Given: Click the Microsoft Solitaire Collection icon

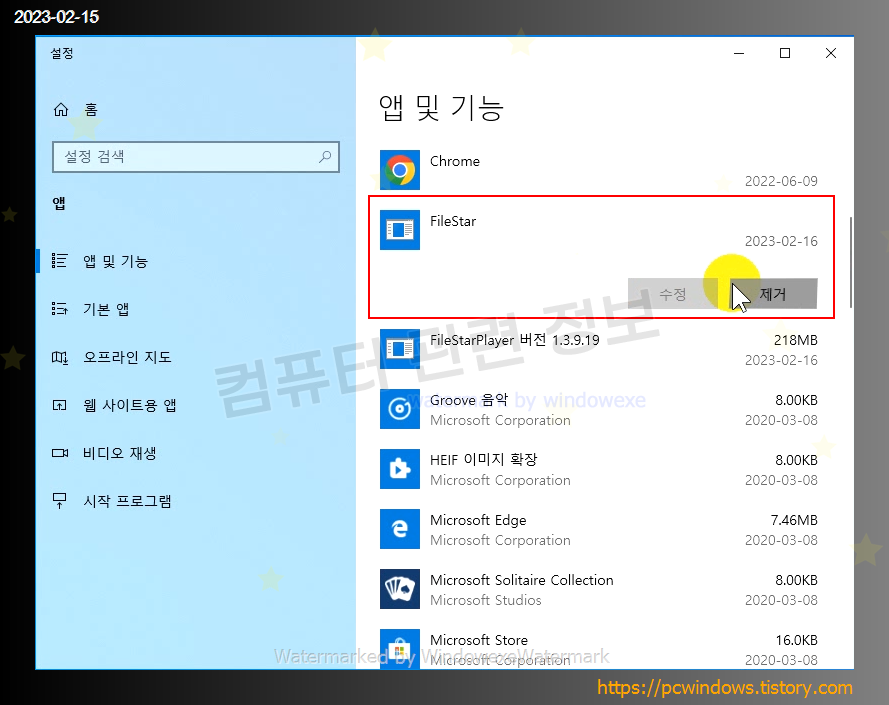Looking at the screenshot, I should (400, 589).
